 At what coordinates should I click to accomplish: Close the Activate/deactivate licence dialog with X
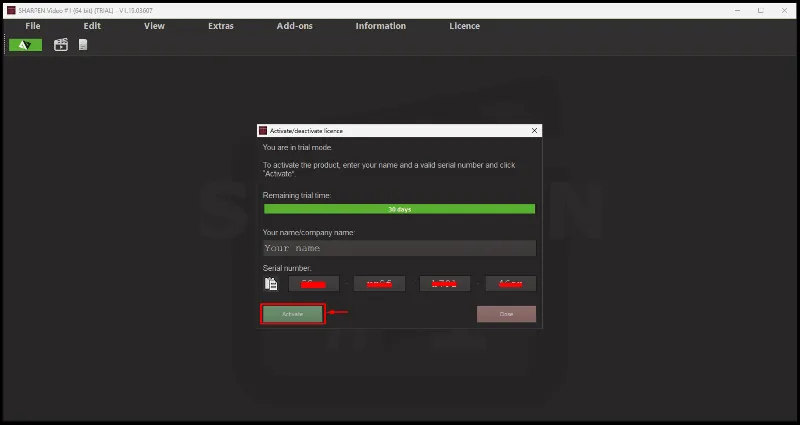click(x=534, y=131)
